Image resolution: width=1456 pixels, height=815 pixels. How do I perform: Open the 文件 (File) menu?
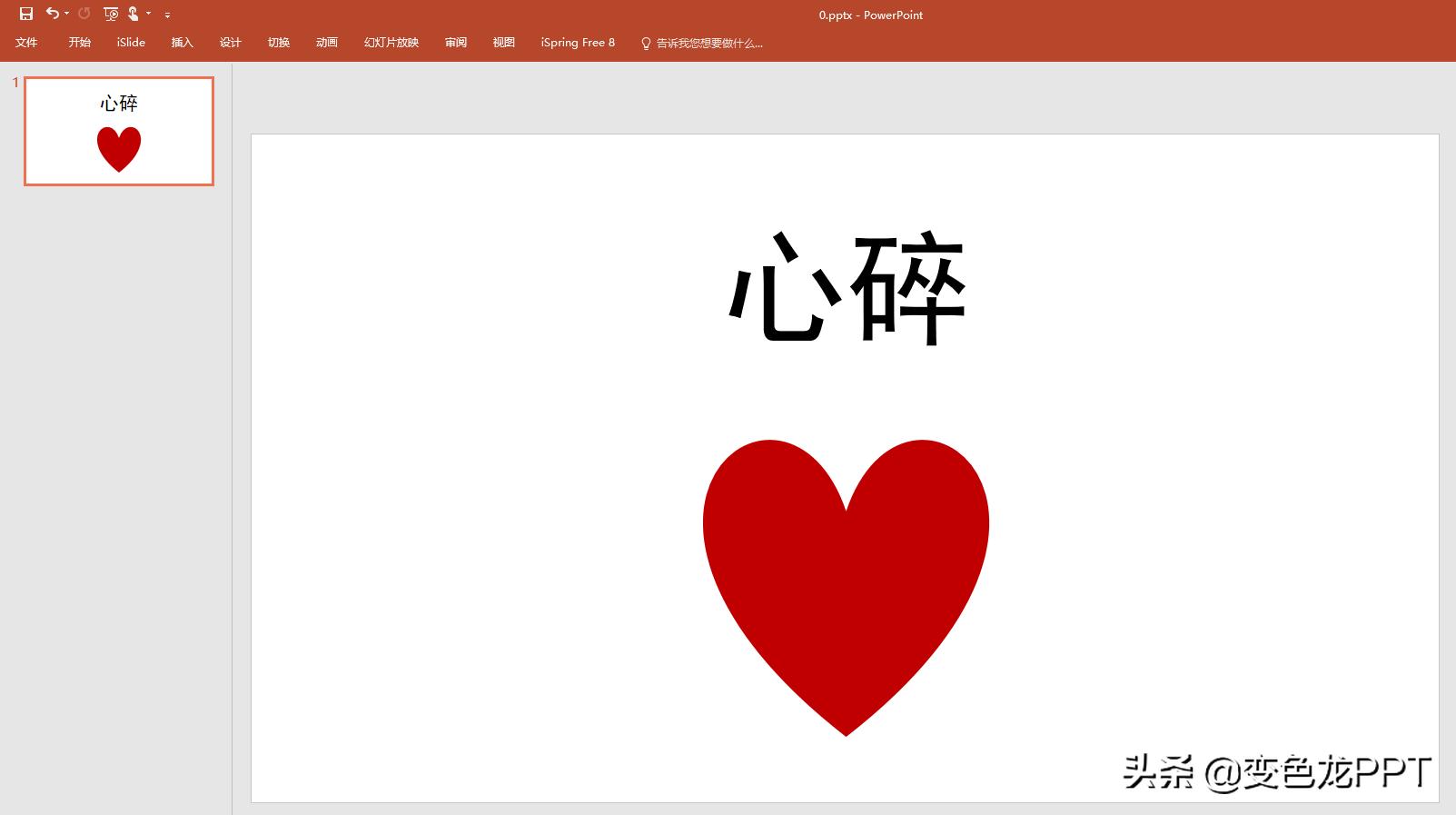pos(26,43)
